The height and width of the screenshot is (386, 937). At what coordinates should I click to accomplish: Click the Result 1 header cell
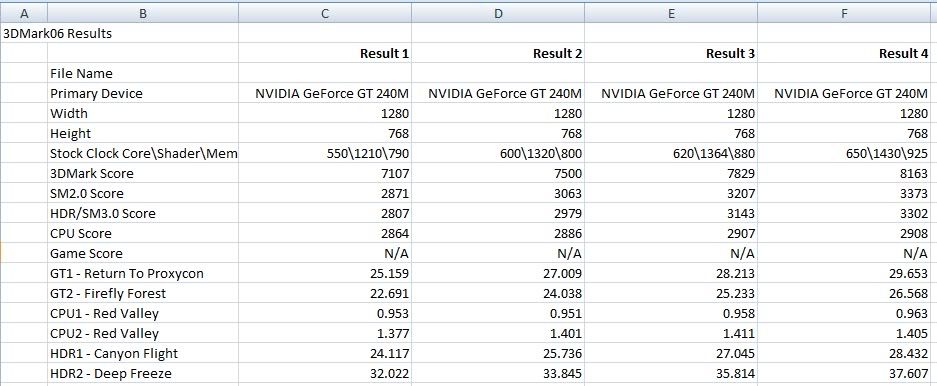(325, 53)
